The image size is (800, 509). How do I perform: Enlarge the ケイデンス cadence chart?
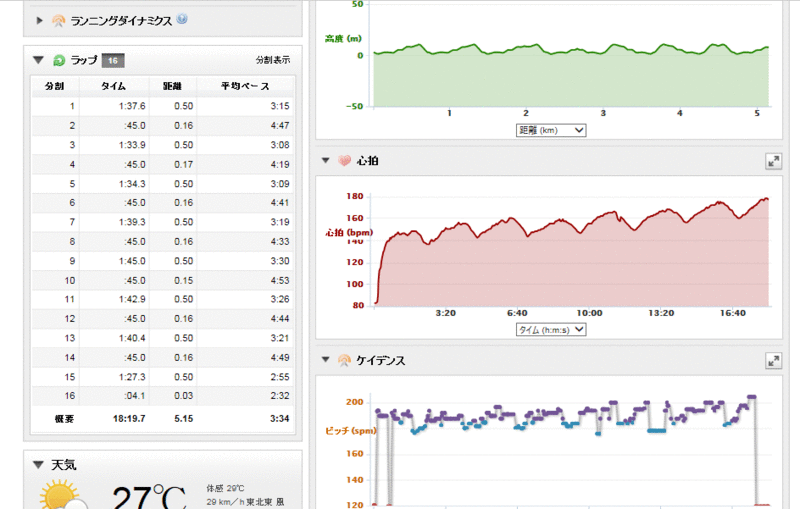pos(773,360)
